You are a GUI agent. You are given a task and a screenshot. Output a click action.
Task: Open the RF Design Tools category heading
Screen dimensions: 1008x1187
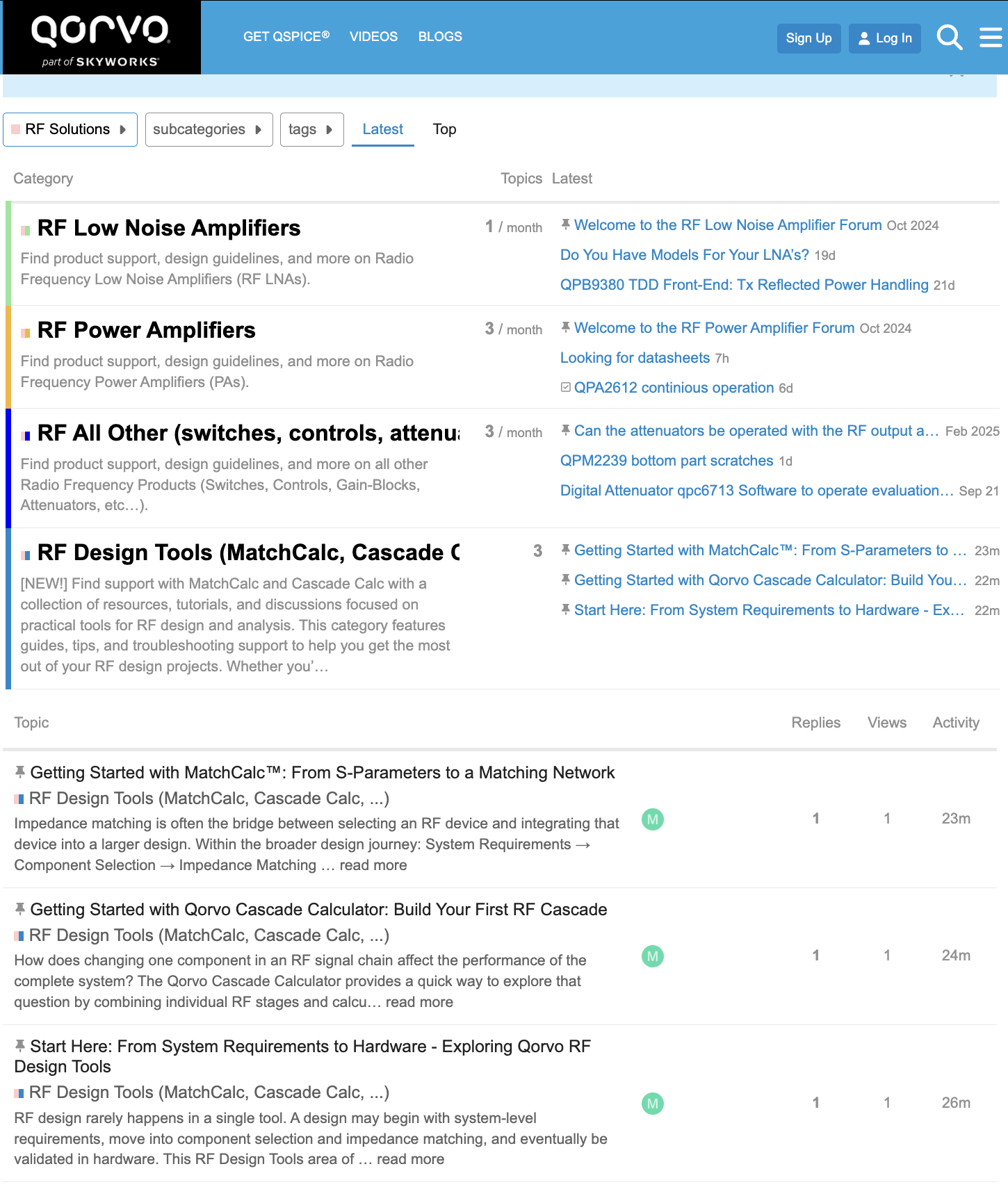pos(248,552)
